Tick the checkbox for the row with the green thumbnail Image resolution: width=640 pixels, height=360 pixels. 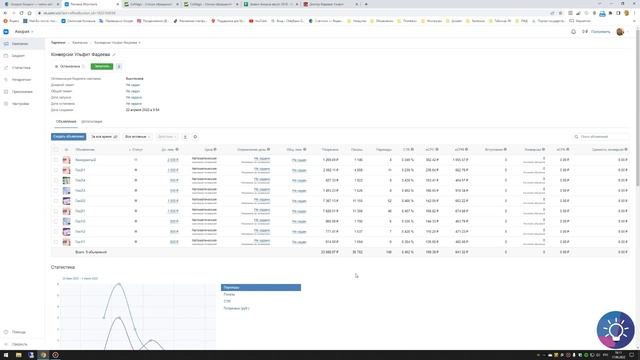pyautogui.click(x=56, y=180)
